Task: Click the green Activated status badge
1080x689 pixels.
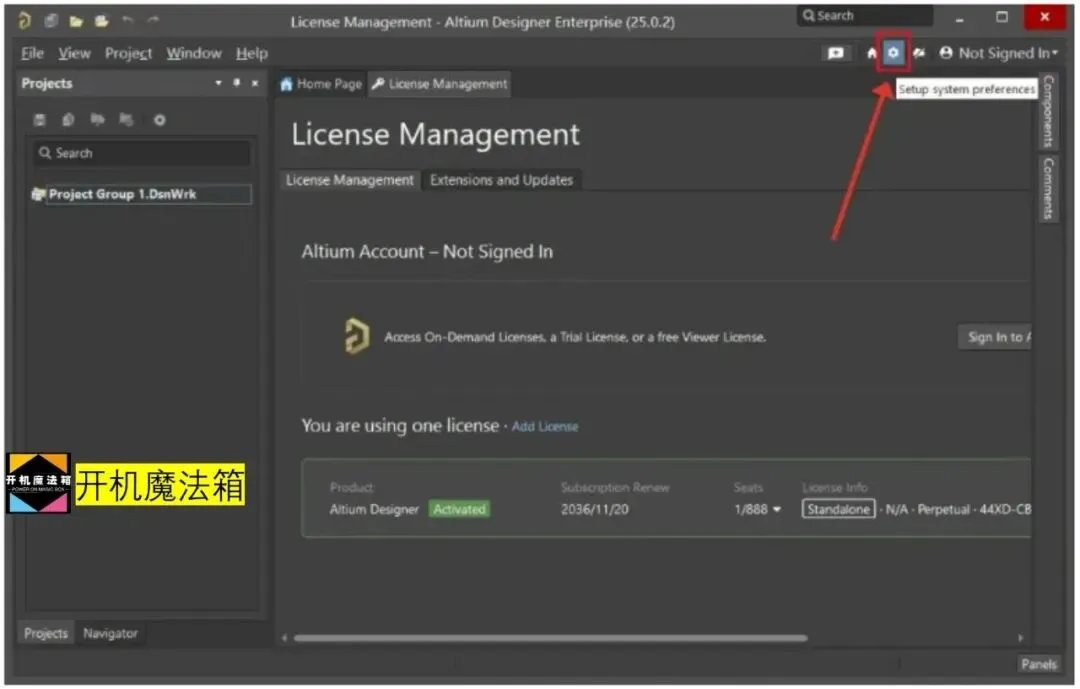Action: click(x=459, y=509)
